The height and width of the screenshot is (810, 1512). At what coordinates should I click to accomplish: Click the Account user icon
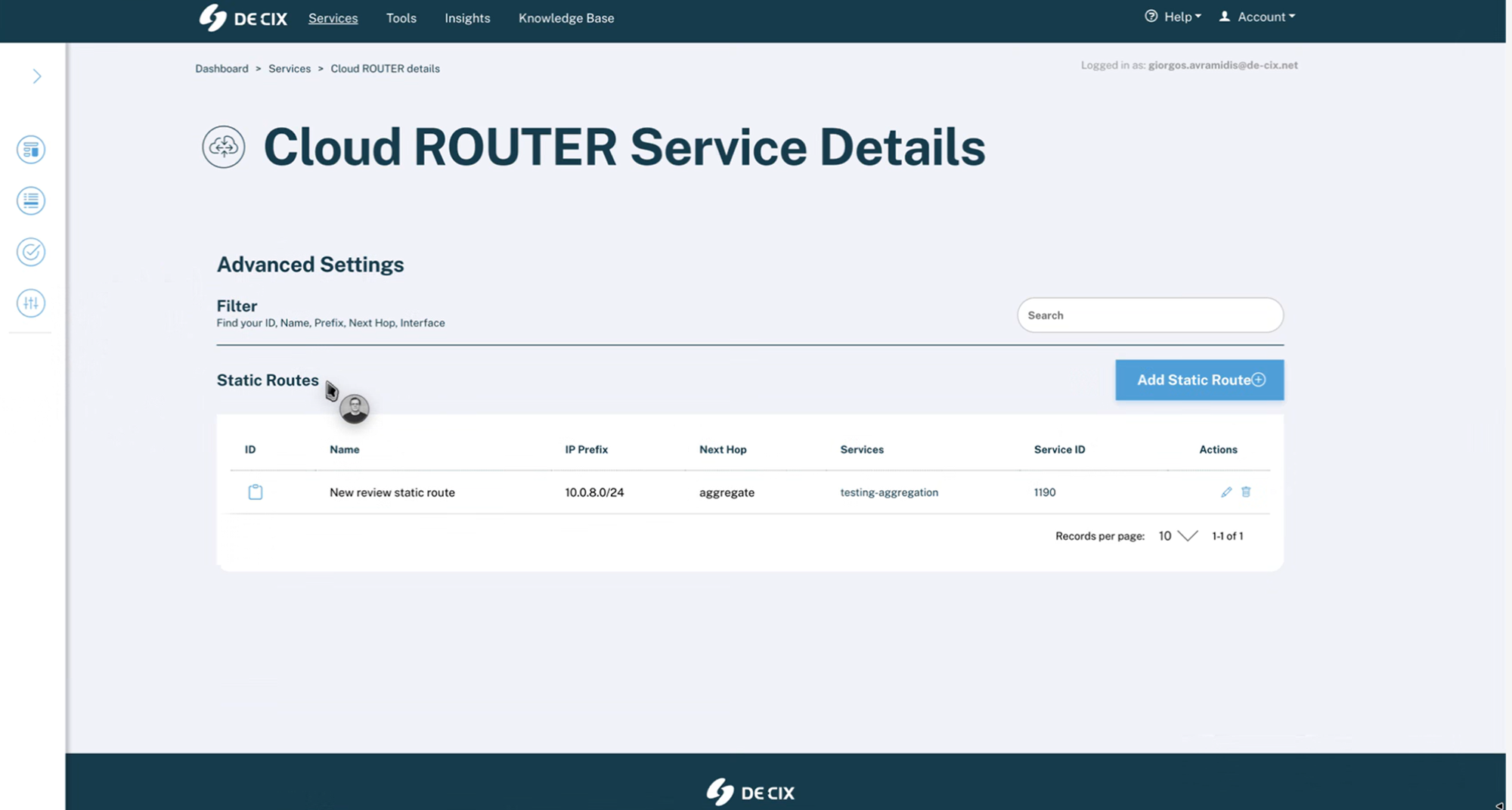(x=1225, y=17)
